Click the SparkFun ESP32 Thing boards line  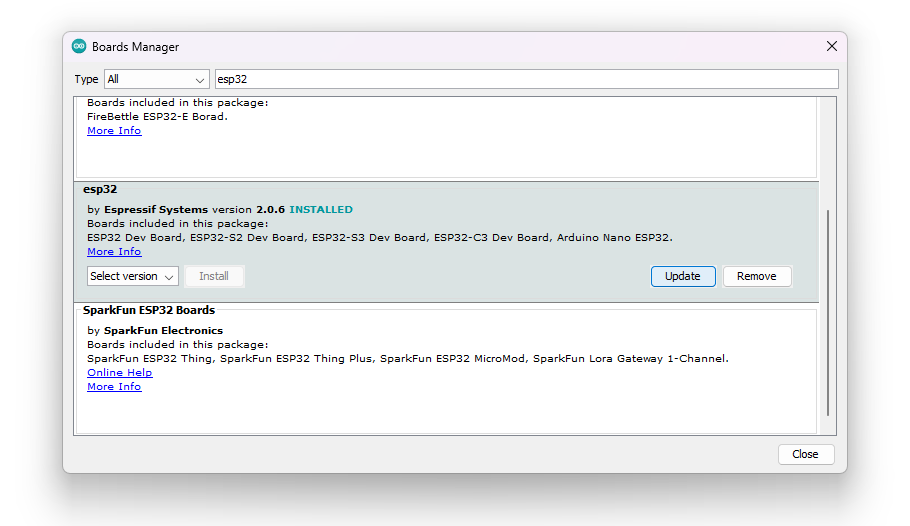(x=407, y=359)
